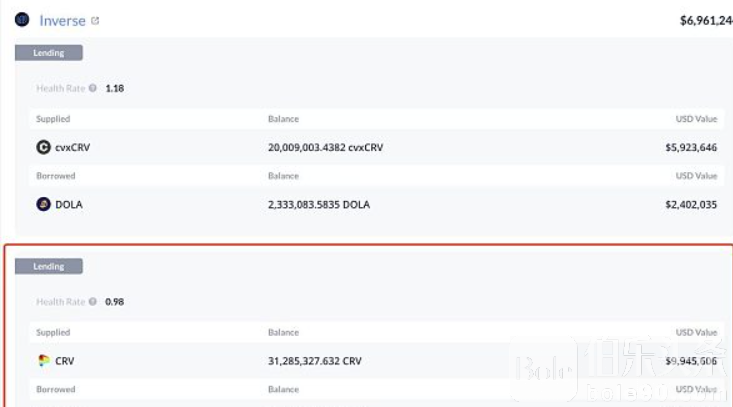Image resolution: width=733 pixels, height=407 pixels.
Task: Click the Health Rate value 0.98
Action: tap(115, 302)
